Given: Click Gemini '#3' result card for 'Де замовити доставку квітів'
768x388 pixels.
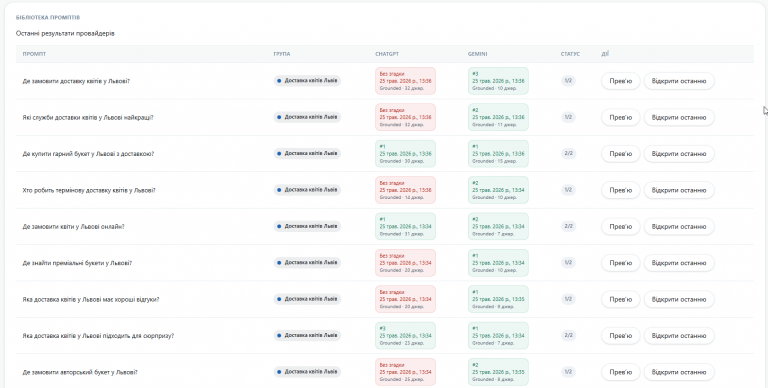Looking at the screenshot, I should 498,81.
